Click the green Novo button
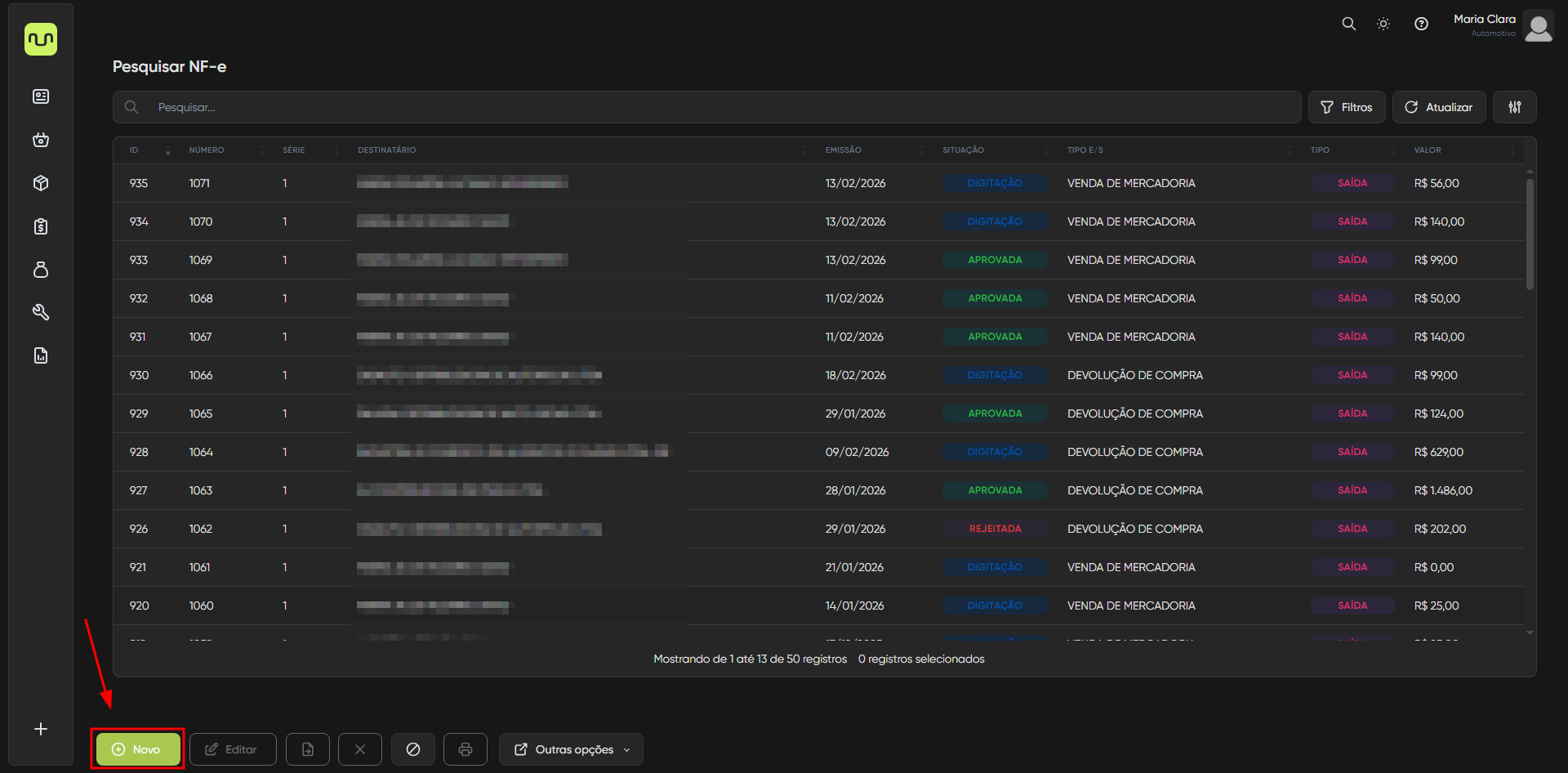 pyautogui.click(x=138, y=749)
